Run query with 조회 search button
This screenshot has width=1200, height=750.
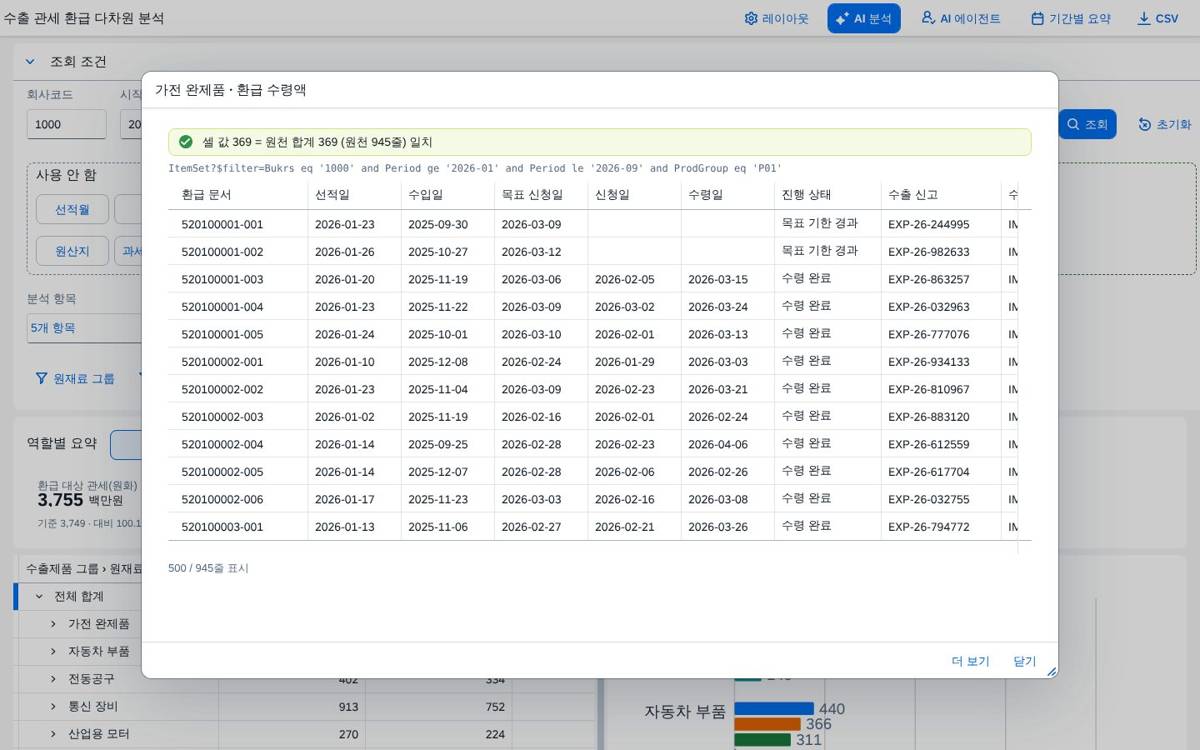1087,124
